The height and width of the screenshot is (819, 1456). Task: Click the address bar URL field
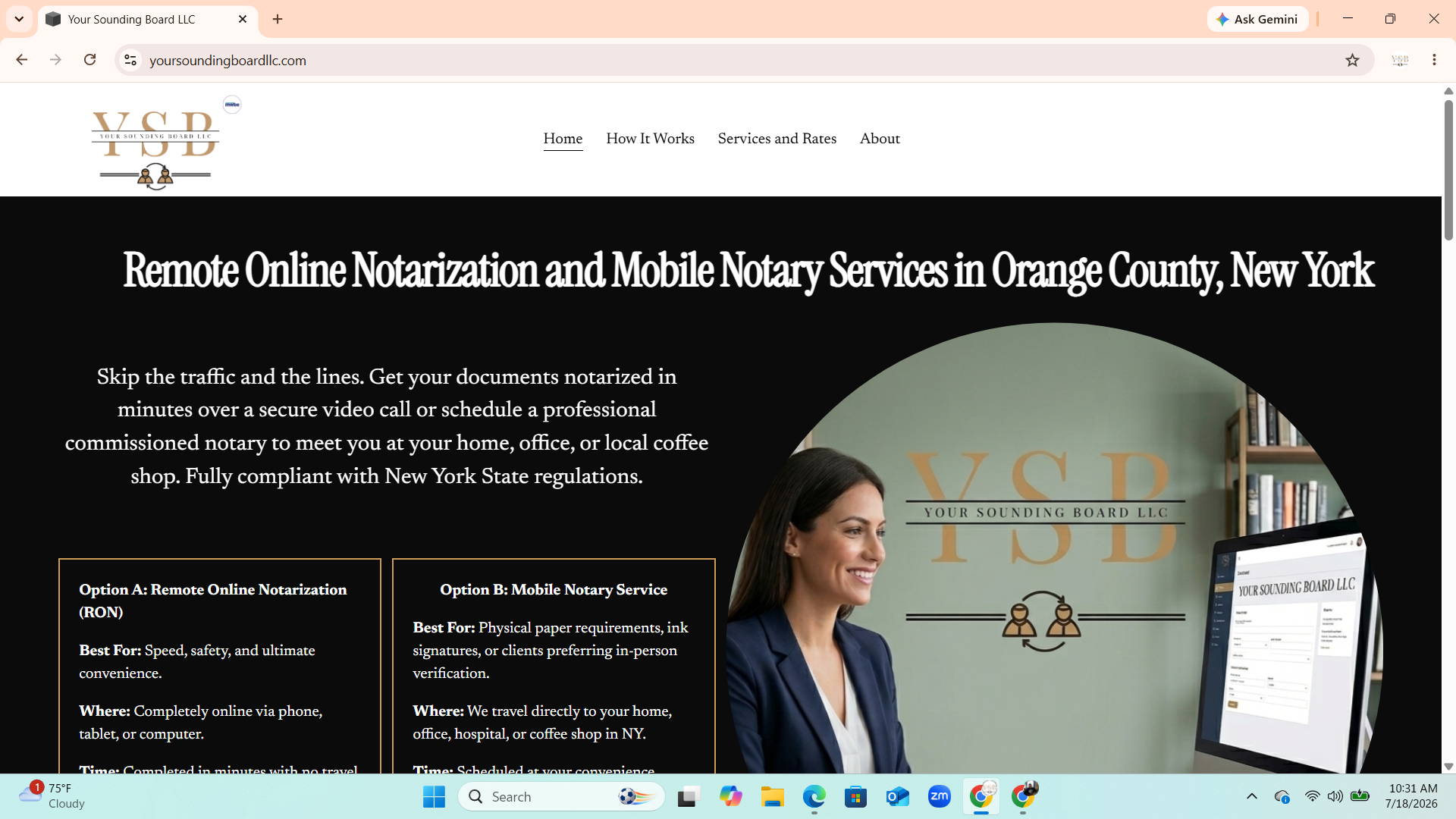743,60
